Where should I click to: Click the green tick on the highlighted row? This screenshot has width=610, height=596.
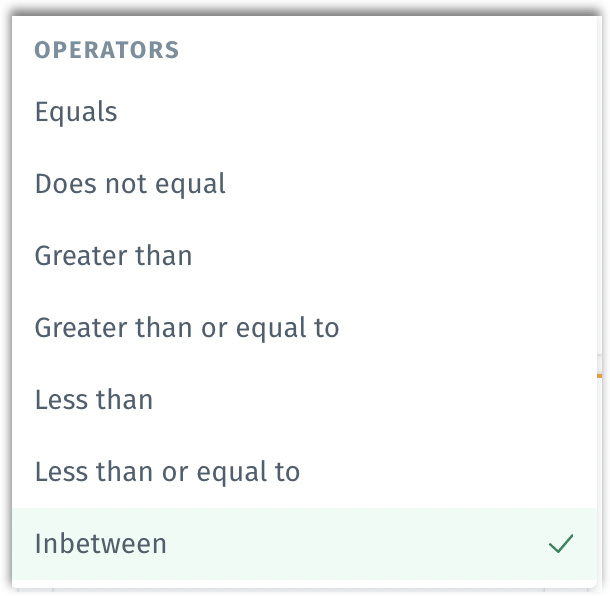click(x=561, y=544)
